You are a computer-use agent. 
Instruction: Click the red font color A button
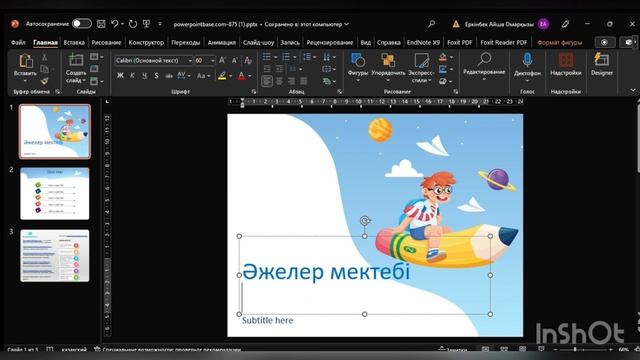click(x=241, y=76)
